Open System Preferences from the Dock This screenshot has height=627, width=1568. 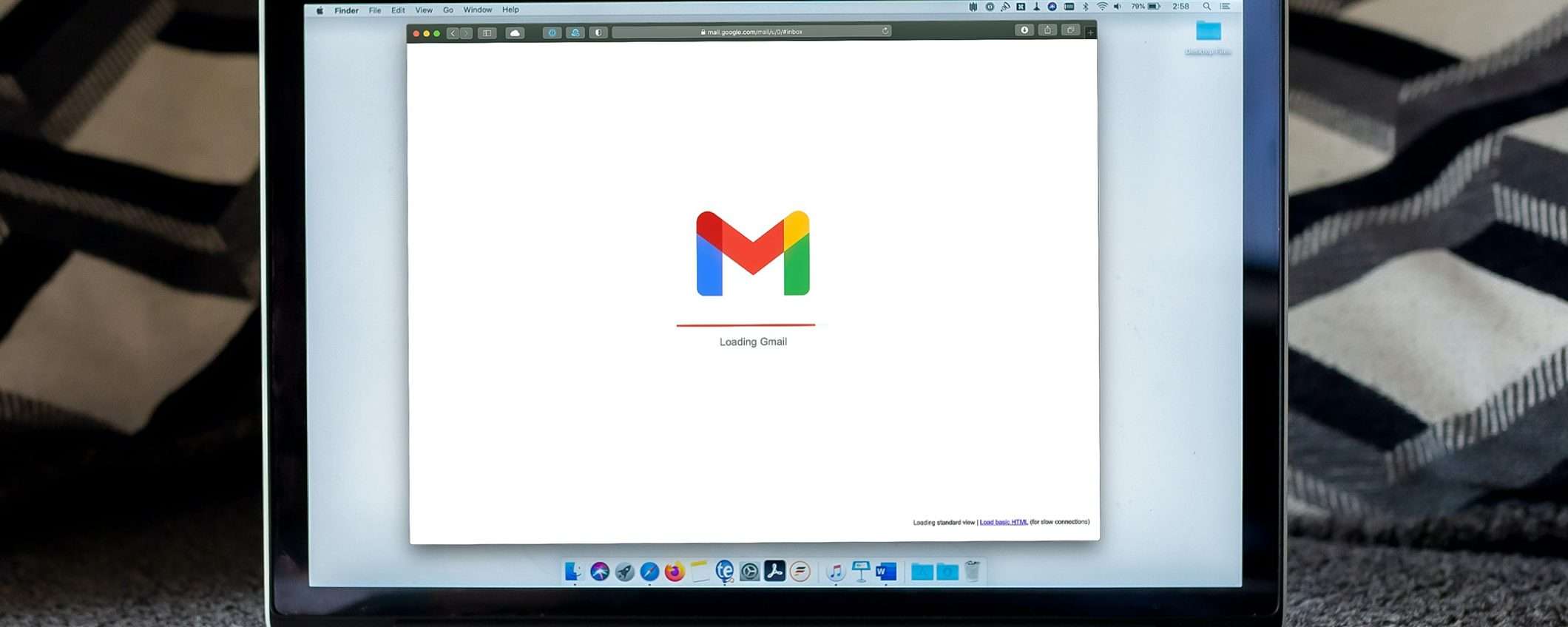click(x=750, y=572)
